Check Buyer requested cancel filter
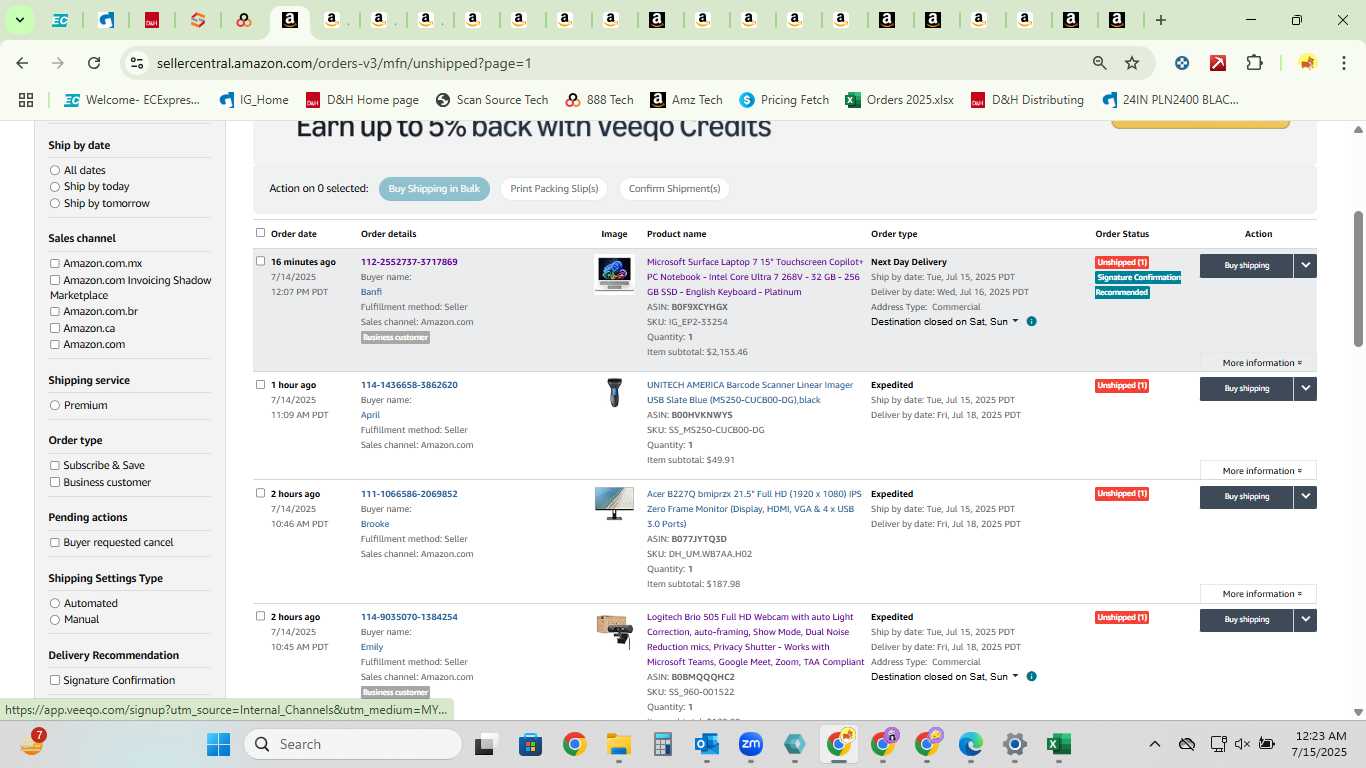Image resolution: width=1366 pixels, height=768 pixels. tap(55, 543)
